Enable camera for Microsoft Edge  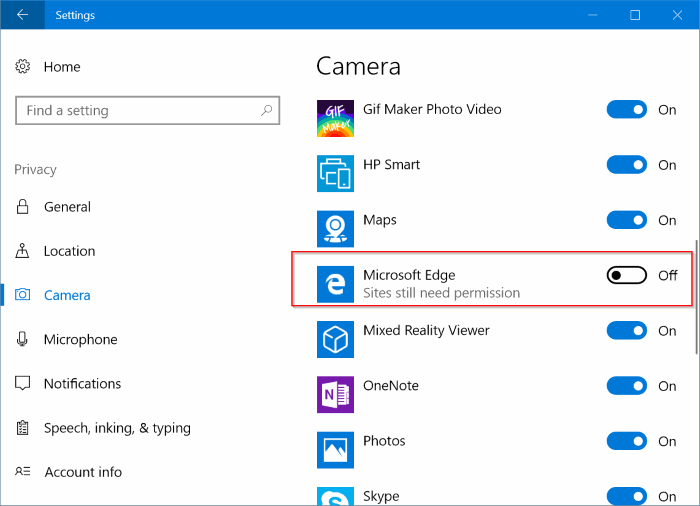[626, 275]
